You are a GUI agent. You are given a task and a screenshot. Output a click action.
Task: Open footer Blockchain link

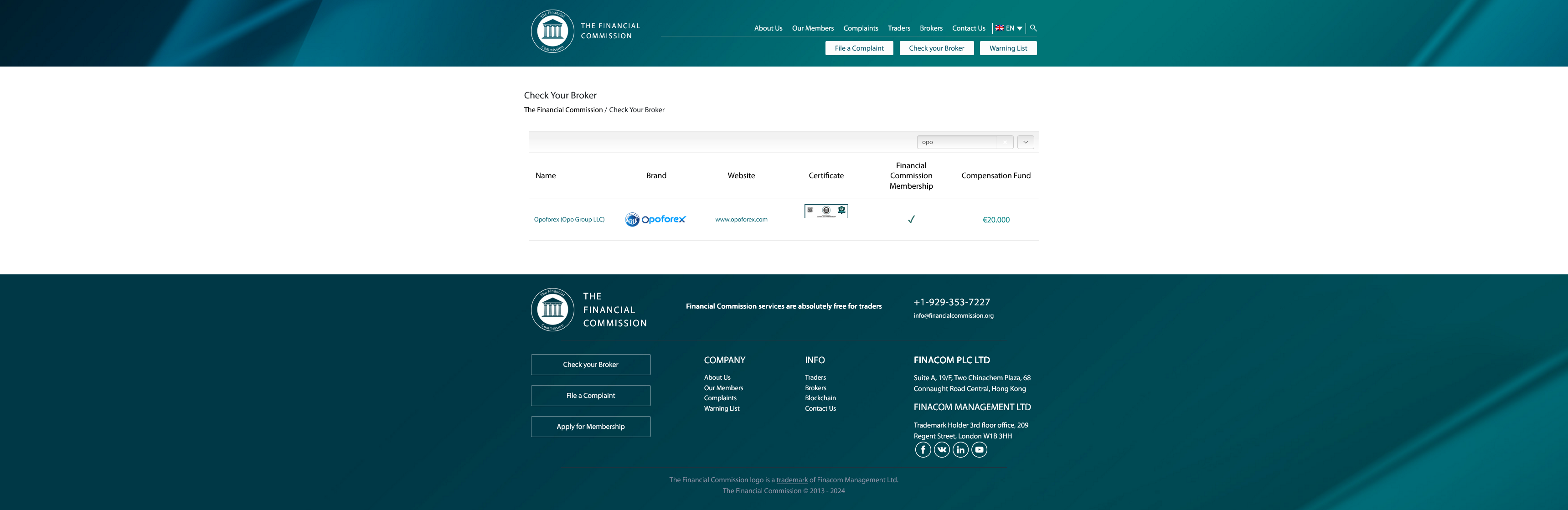pyautogui.click(x=820, y=399)
